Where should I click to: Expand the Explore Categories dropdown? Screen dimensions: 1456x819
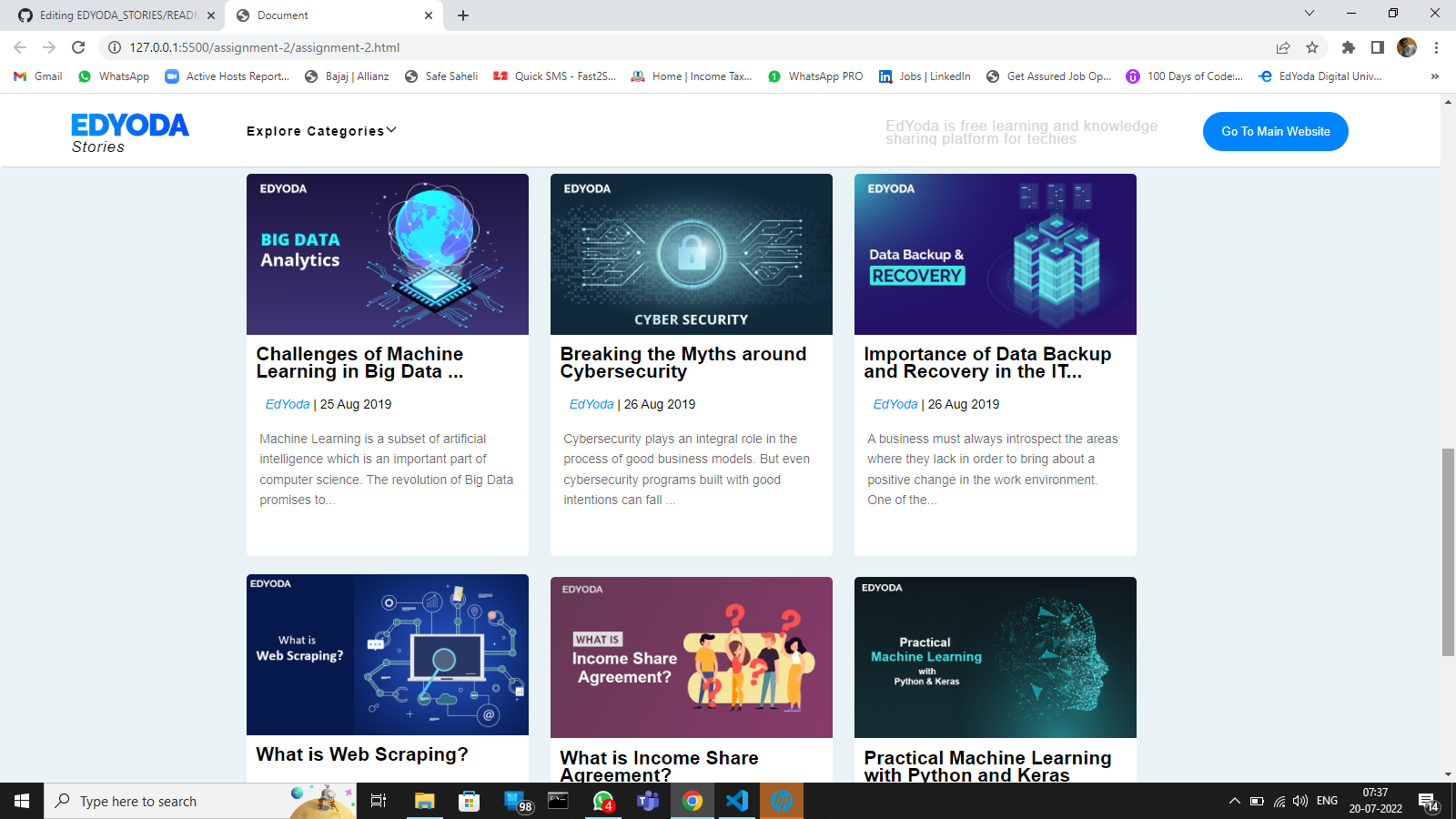coord(320,130)
